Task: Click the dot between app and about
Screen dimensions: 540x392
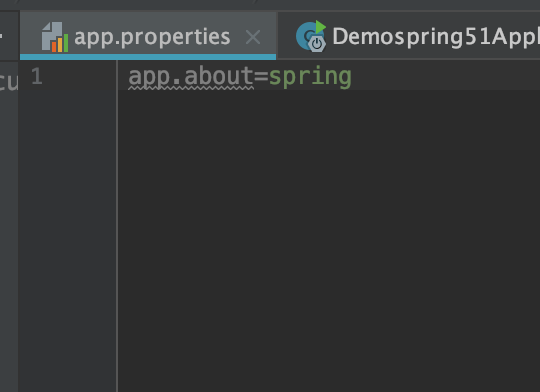Action: pos(177,83)
